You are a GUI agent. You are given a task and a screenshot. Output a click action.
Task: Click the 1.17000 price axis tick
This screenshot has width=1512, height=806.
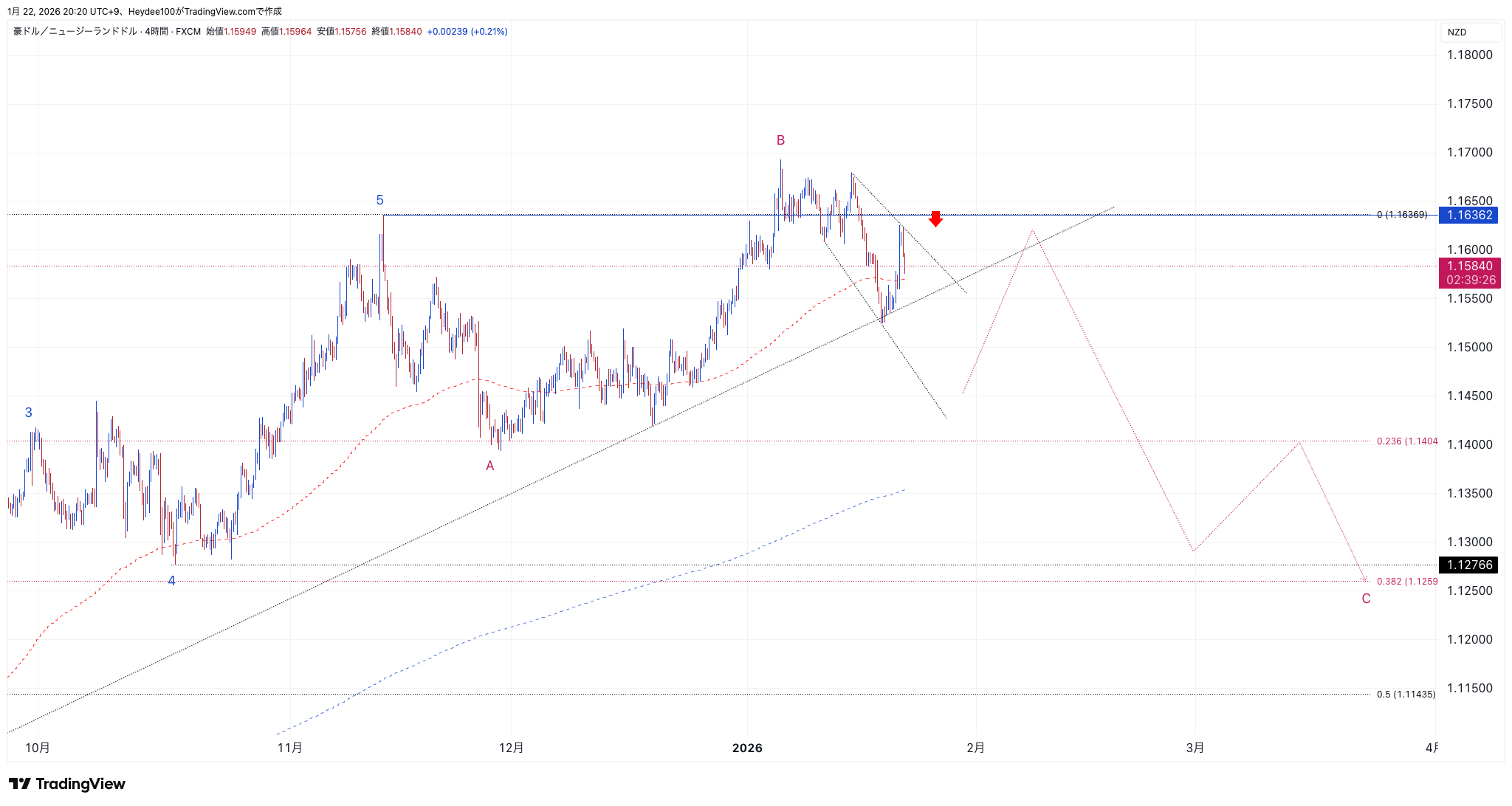[1469, 152]
